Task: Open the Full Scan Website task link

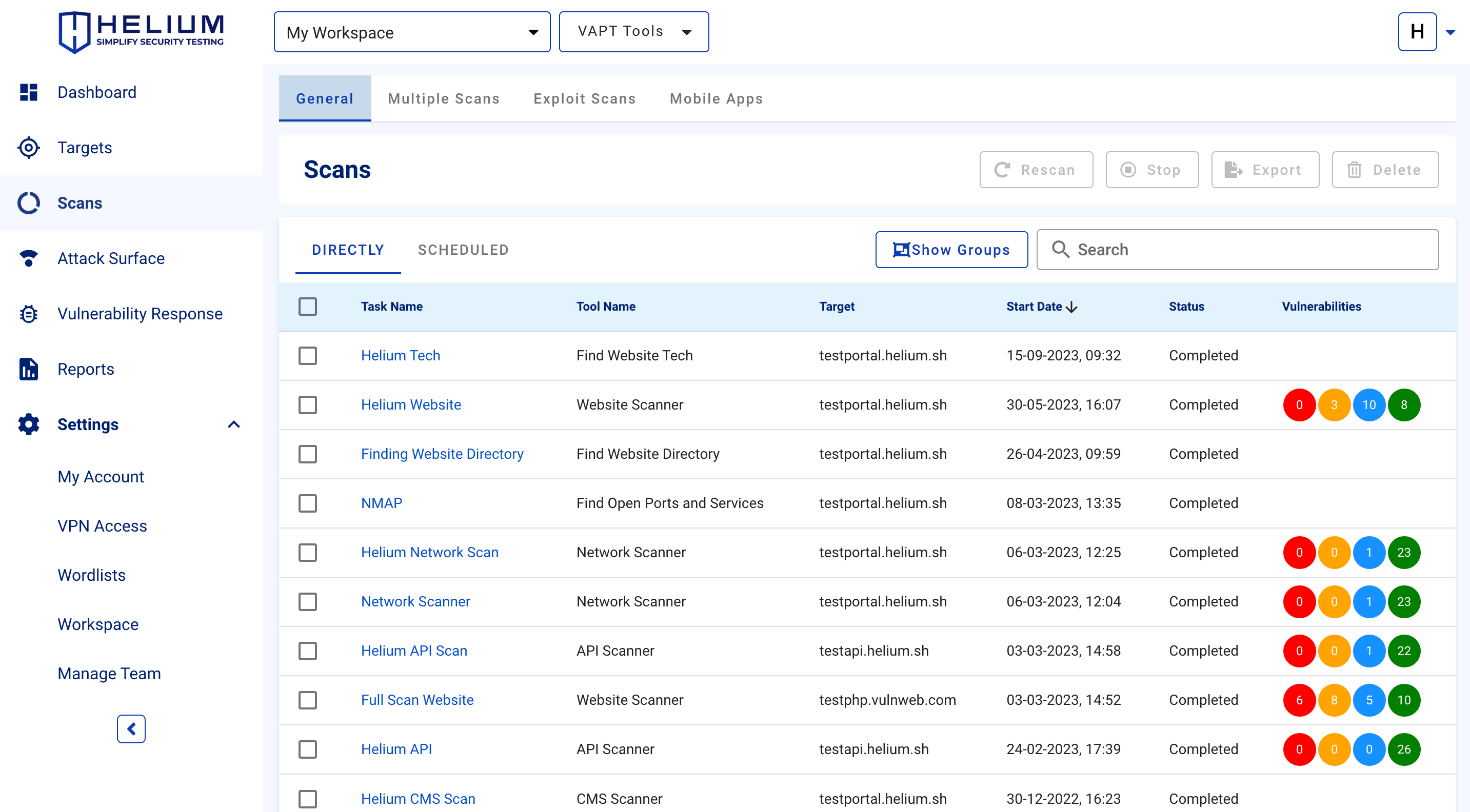Action: [417, 699]
